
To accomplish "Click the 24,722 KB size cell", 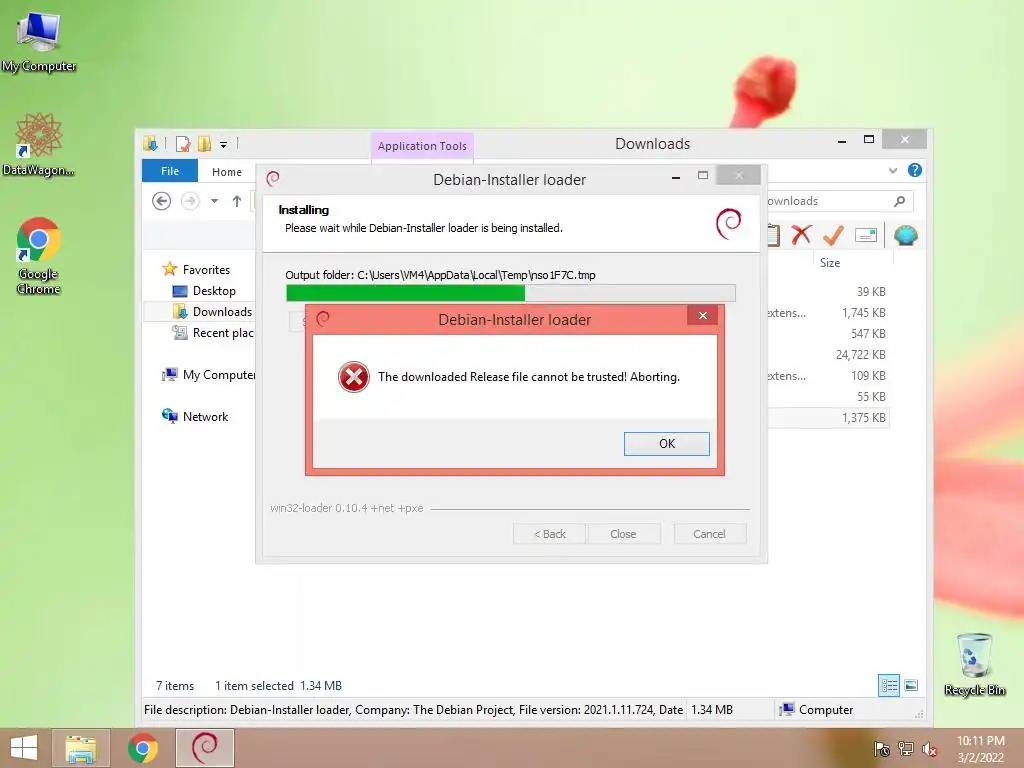I will pyautogui.click(x=861, y=355).
